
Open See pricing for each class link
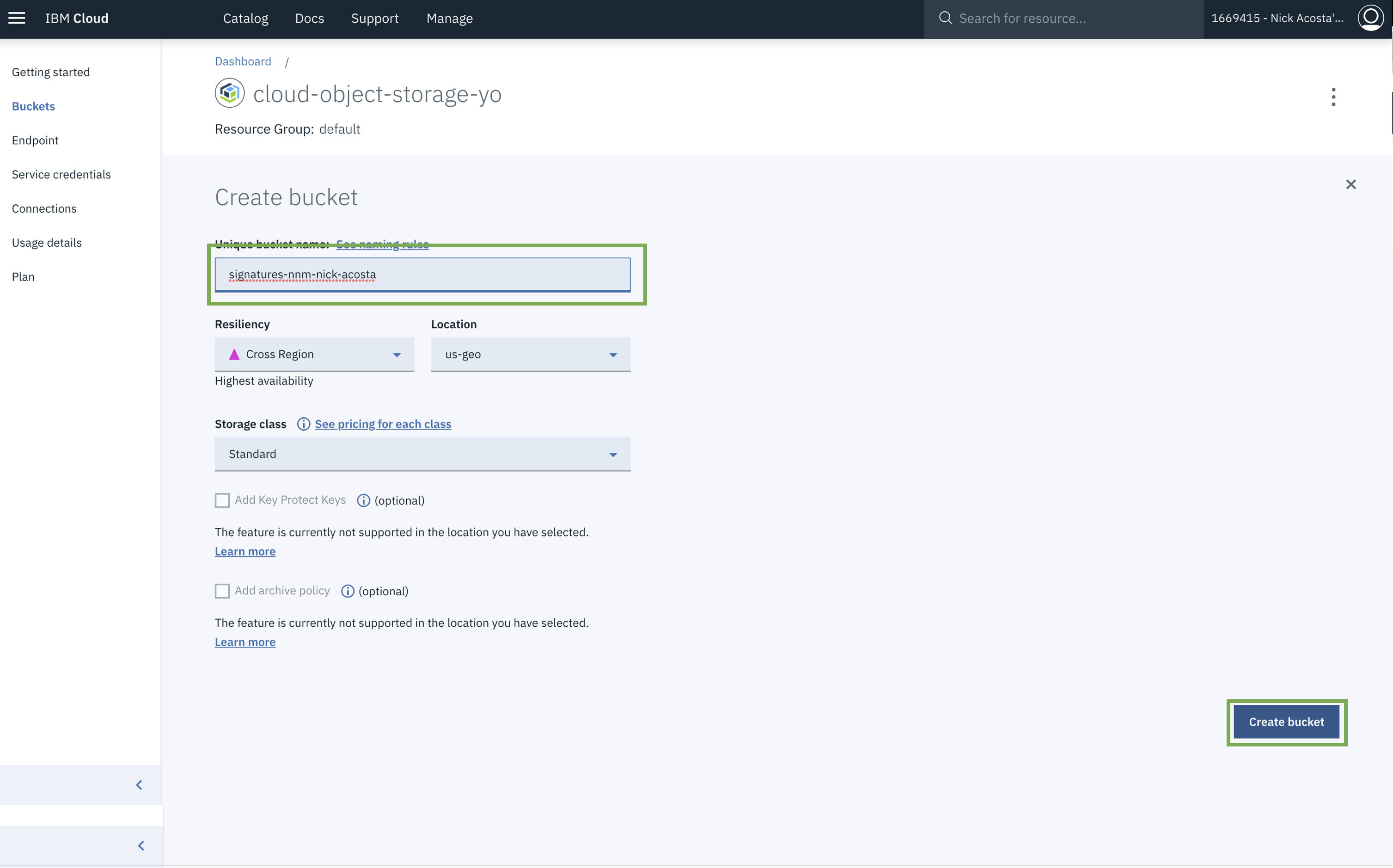[383, 424]
